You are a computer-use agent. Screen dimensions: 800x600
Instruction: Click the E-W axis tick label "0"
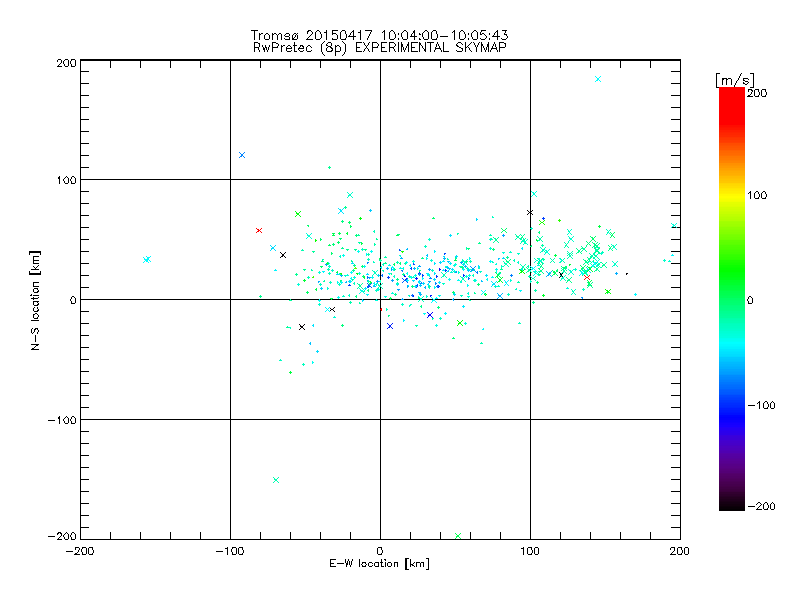point(380,551)
